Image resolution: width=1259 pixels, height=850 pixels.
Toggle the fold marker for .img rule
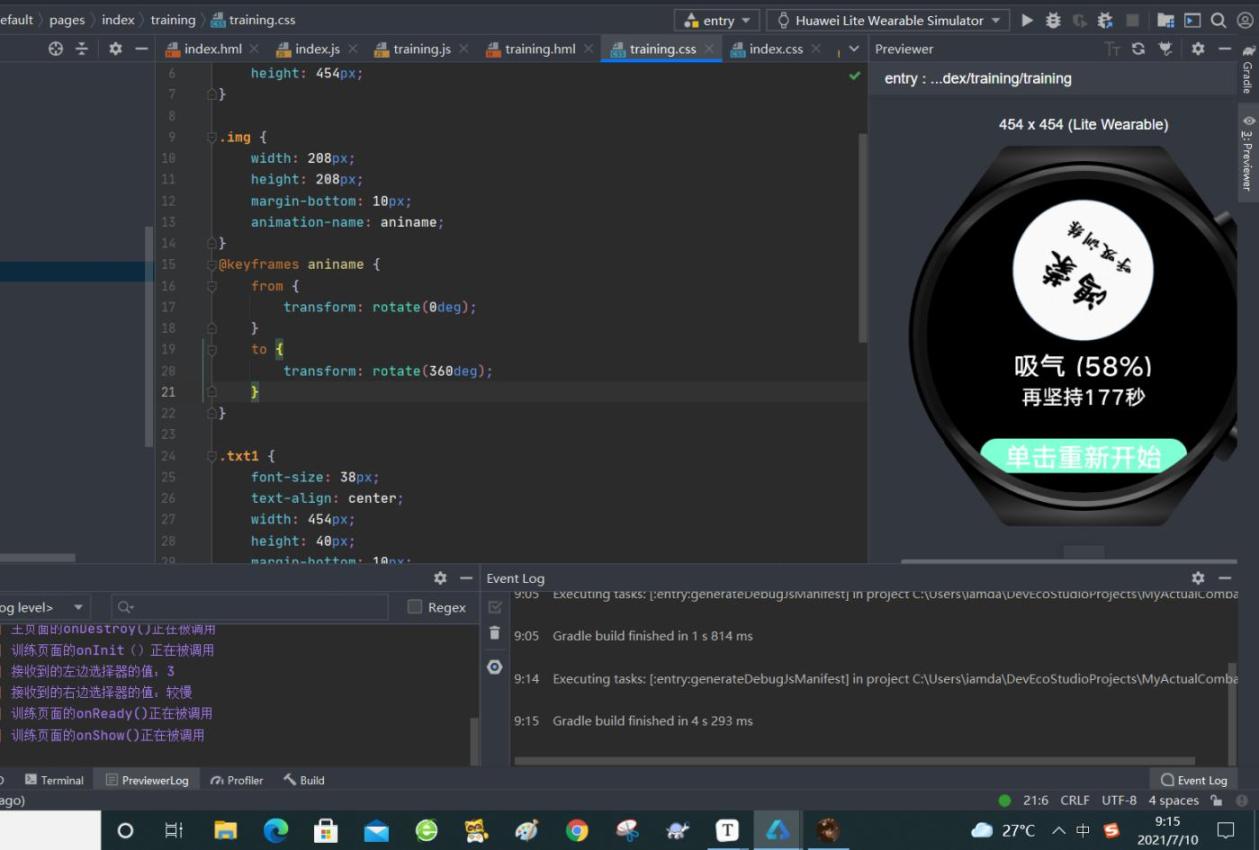(x=212, y=137)
